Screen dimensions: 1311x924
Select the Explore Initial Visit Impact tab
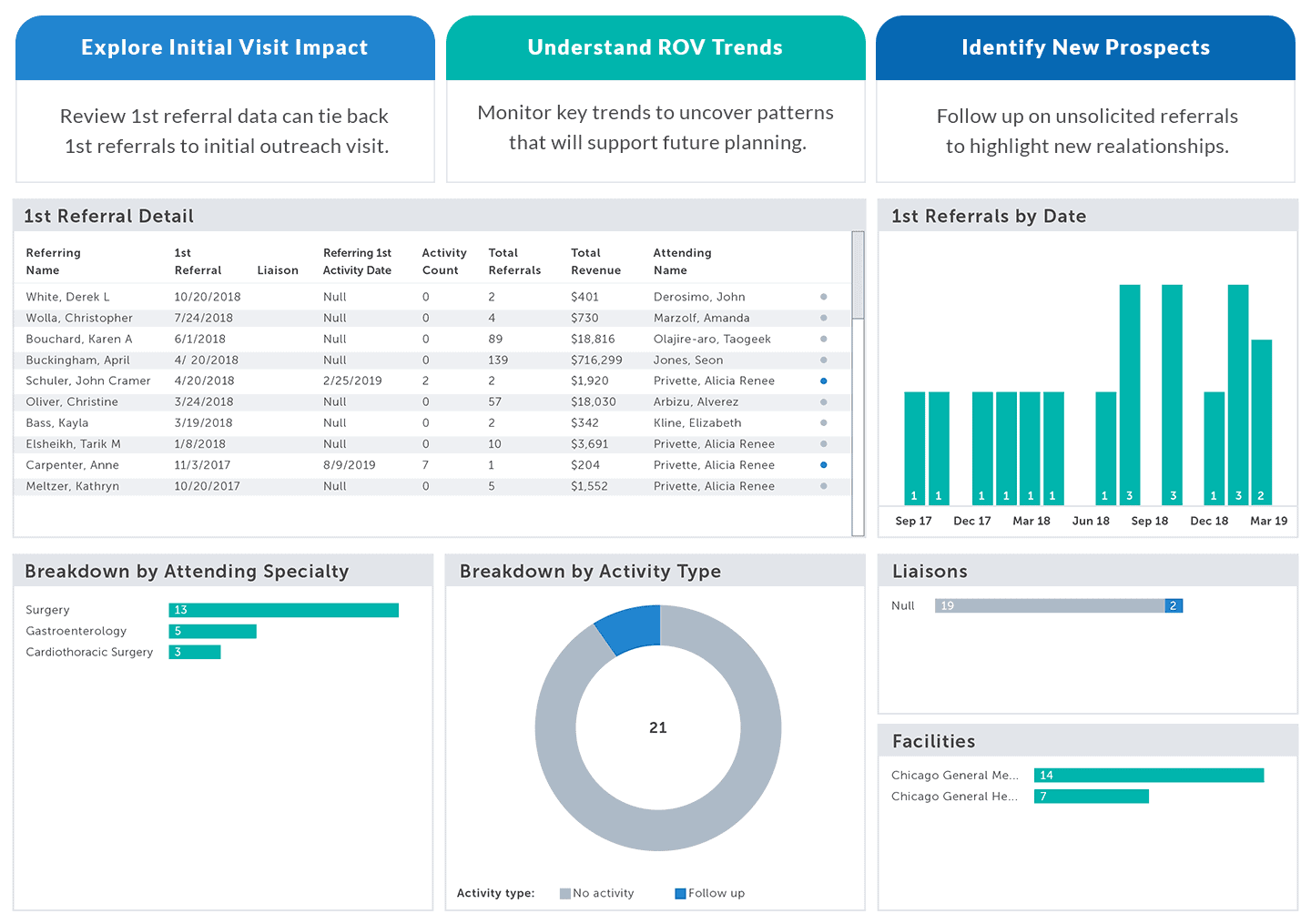[x=225, y=48]
